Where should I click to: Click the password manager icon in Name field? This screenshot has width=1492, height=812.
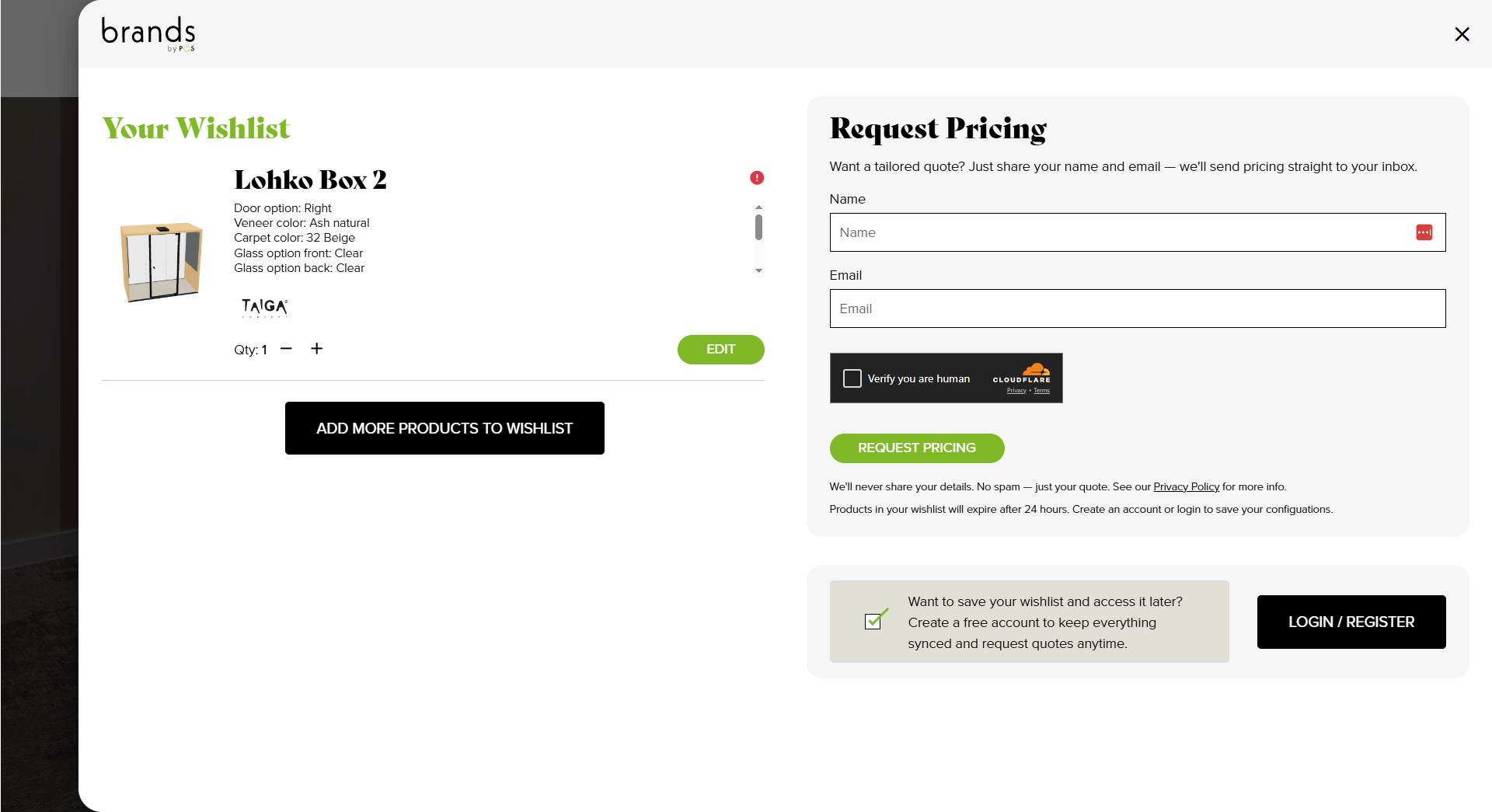coord(1424,232)
